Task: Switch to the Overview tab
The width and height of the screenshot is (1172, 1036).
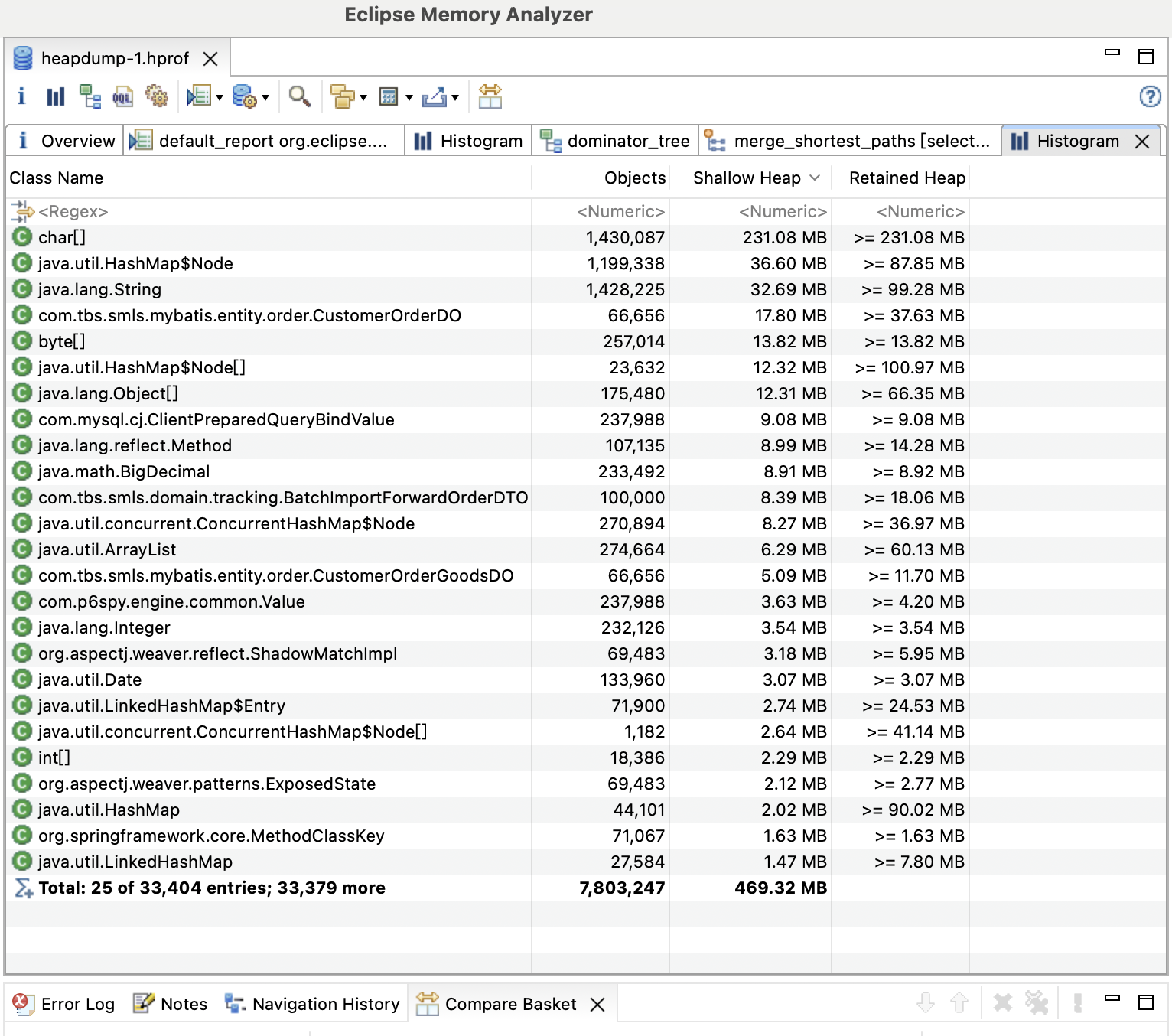Action: click(x=65, y=141)
